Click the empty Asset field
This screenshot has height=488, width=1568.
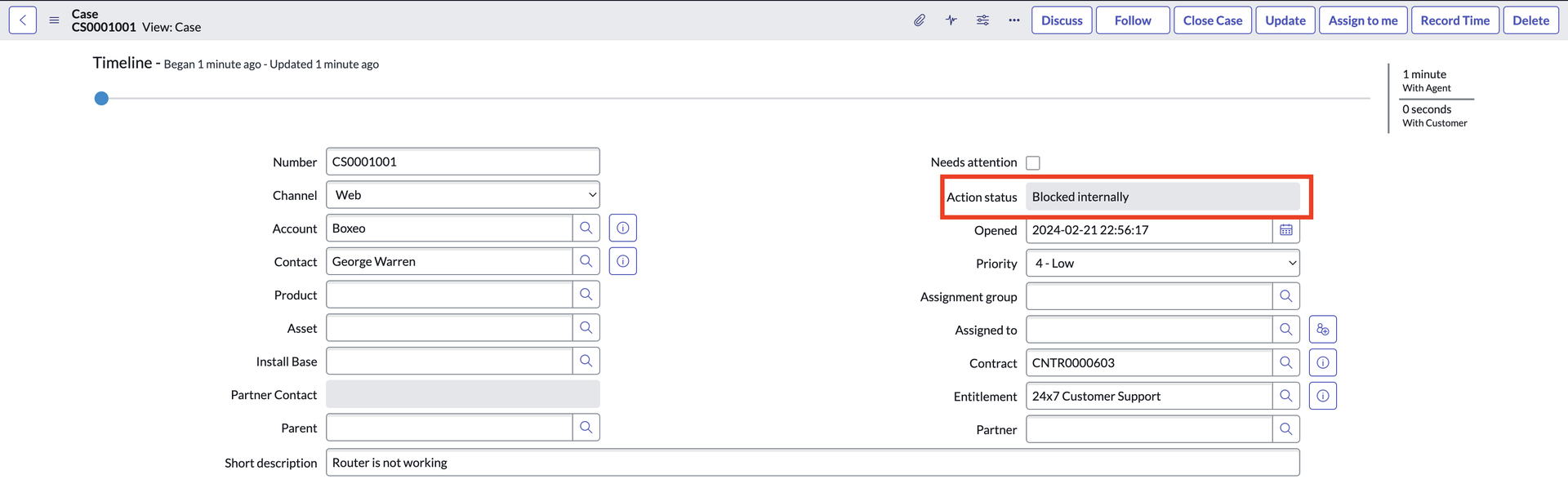449,328
